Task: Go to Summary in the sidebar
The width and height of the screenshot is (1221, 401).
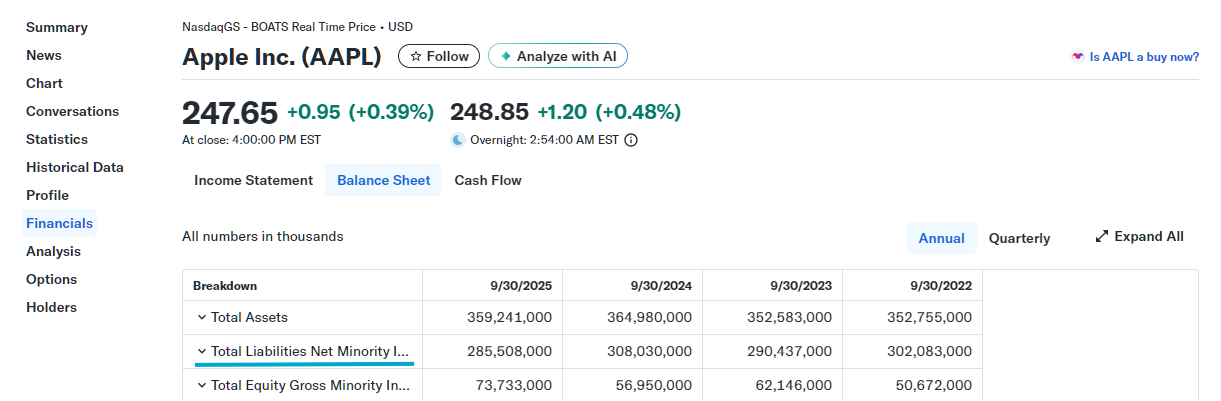Action: (56, 27)
